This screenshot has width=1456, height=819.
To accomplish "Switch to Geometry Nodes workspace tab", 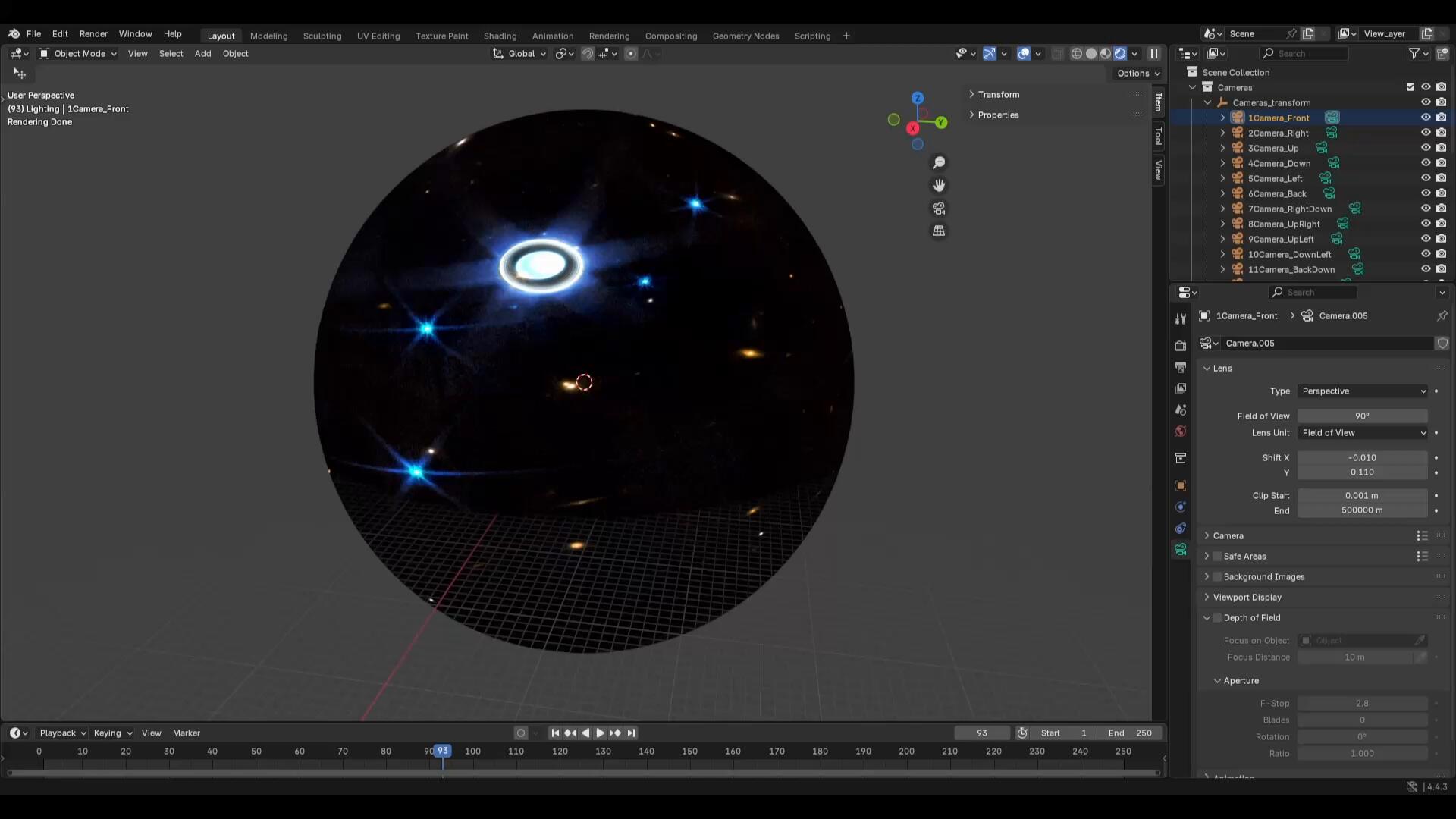I will [x=745, y=36].
